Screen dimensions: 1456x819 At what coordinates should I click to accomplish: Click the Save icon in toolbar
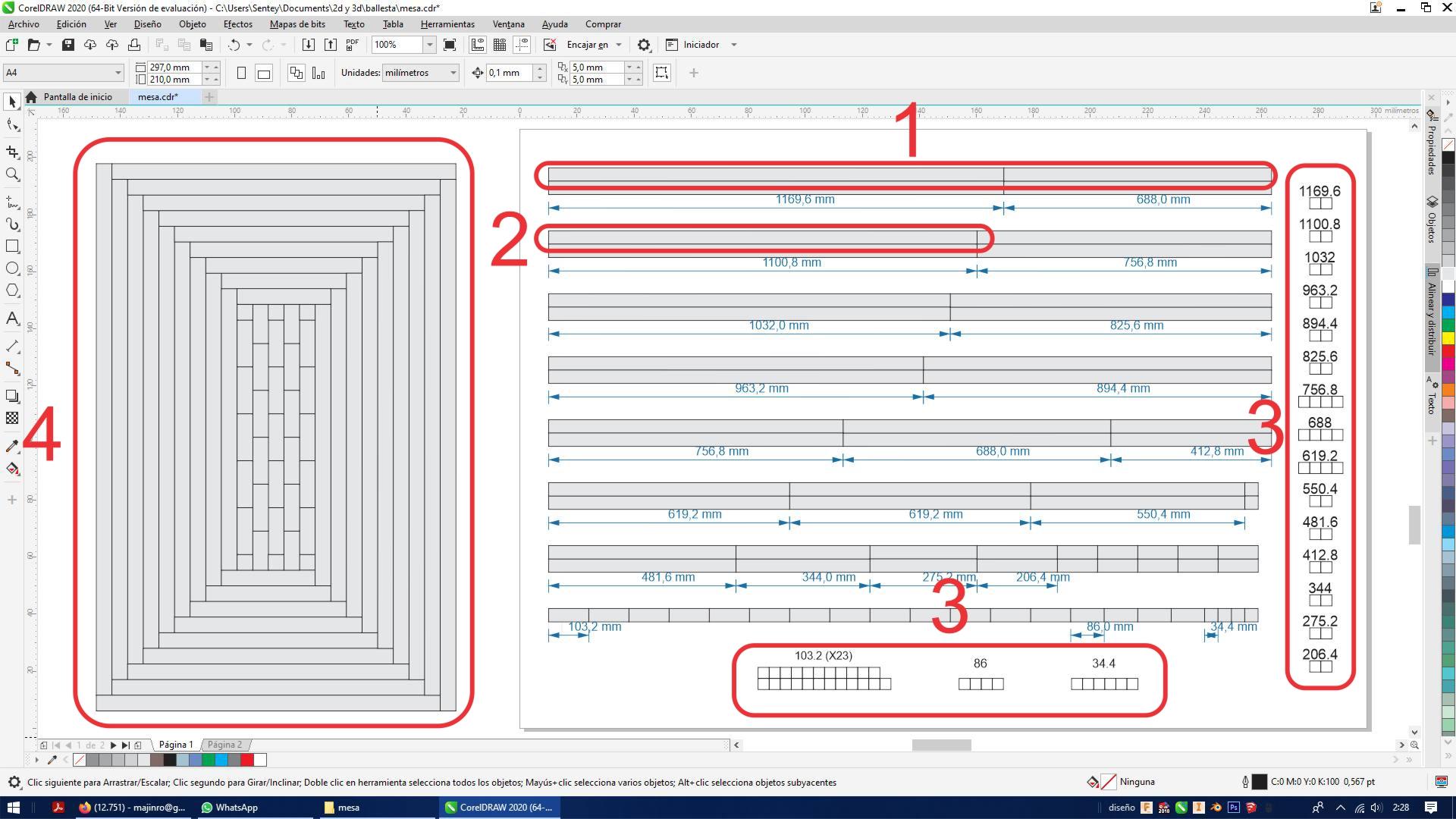(x=67, y=45)
